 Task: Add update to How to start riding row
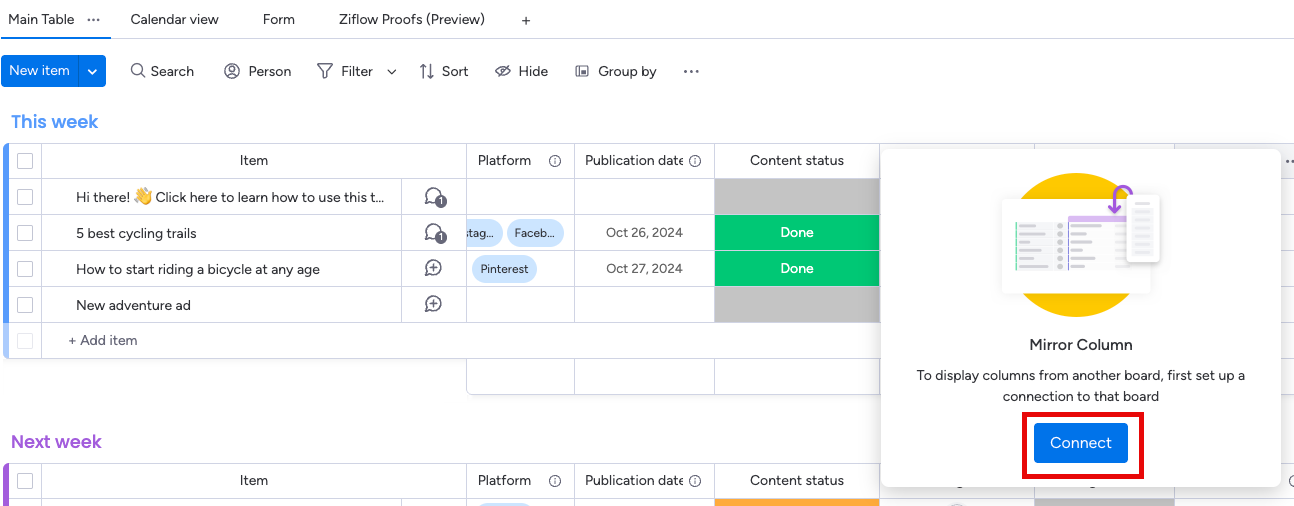pyautogui.click(x=433, y=268)
